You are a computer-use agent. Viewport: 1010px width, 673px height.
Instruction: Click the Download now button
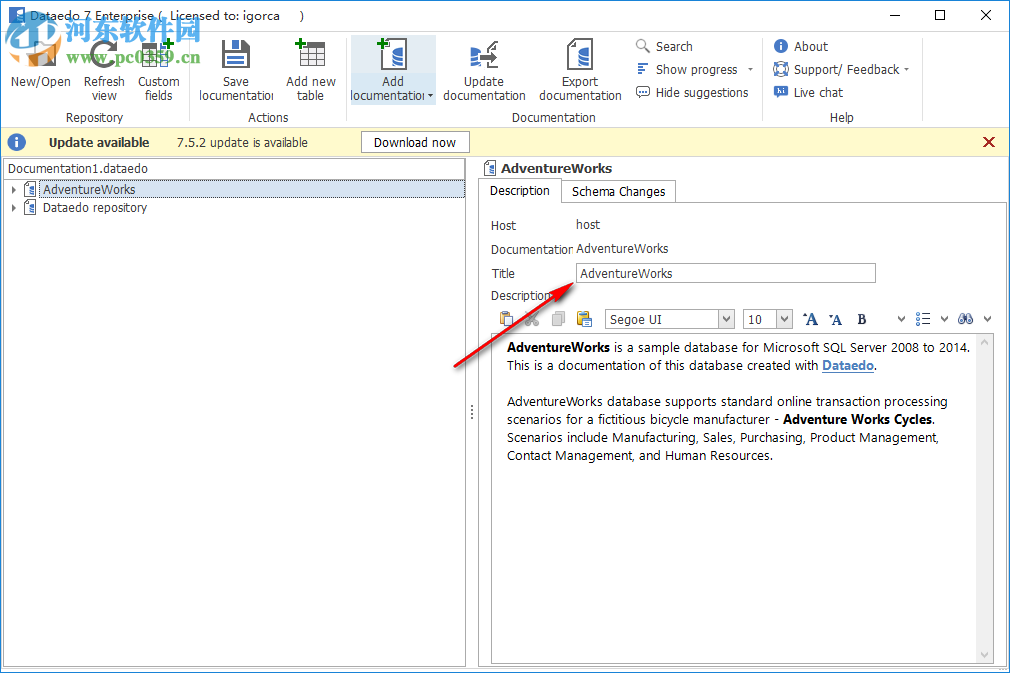coord(414,142)
